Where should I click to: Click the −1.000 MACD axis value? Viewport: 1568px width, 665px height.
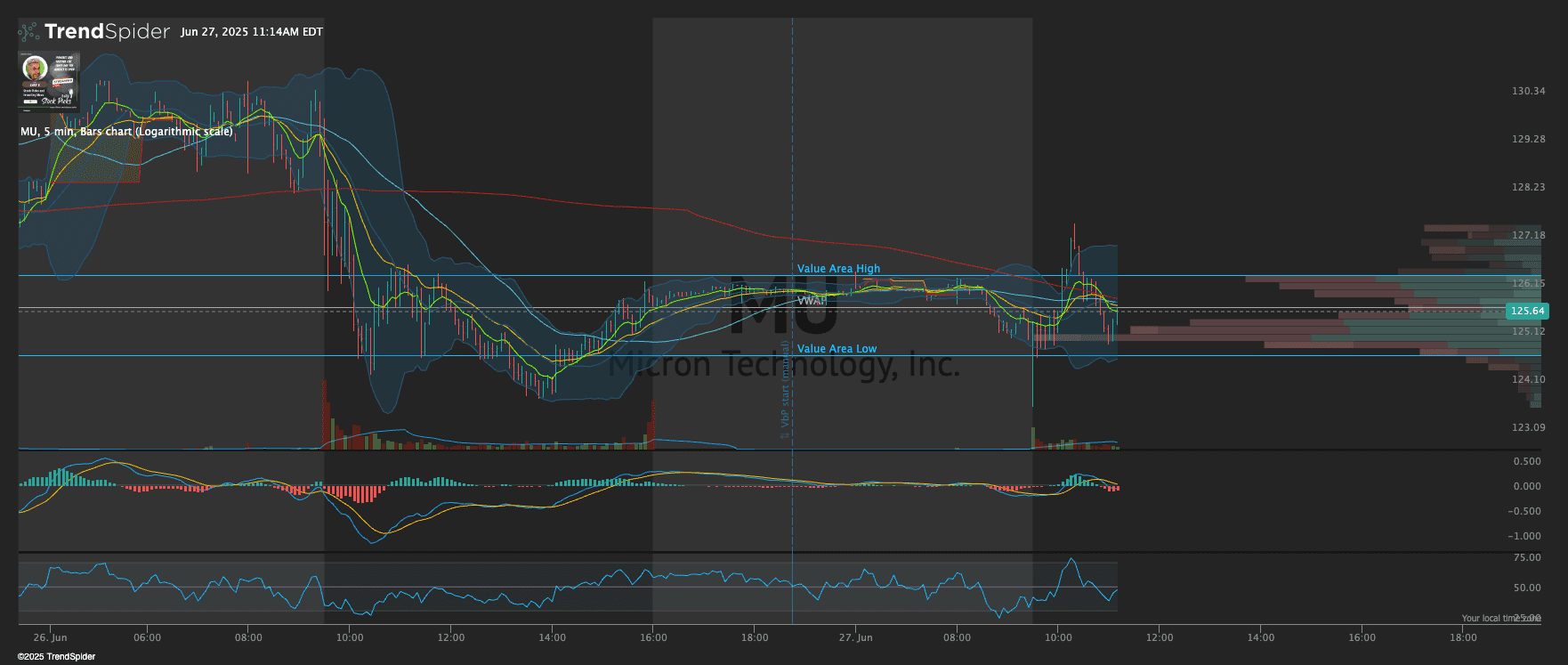tap(1524, 536)
